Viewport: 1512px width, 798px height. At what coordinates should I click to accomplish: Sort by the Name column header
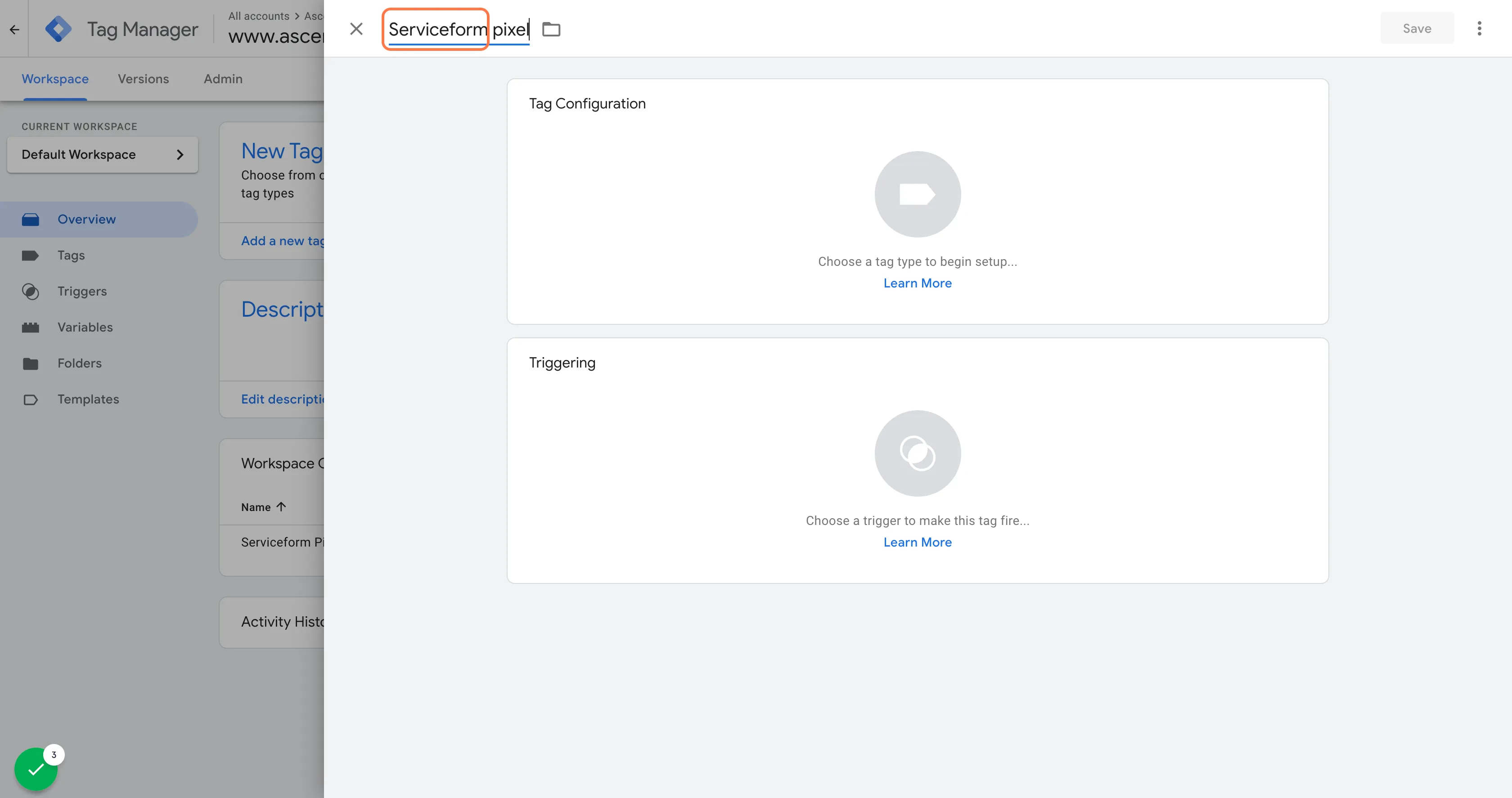pyautogui.click(x=263, y=507)
